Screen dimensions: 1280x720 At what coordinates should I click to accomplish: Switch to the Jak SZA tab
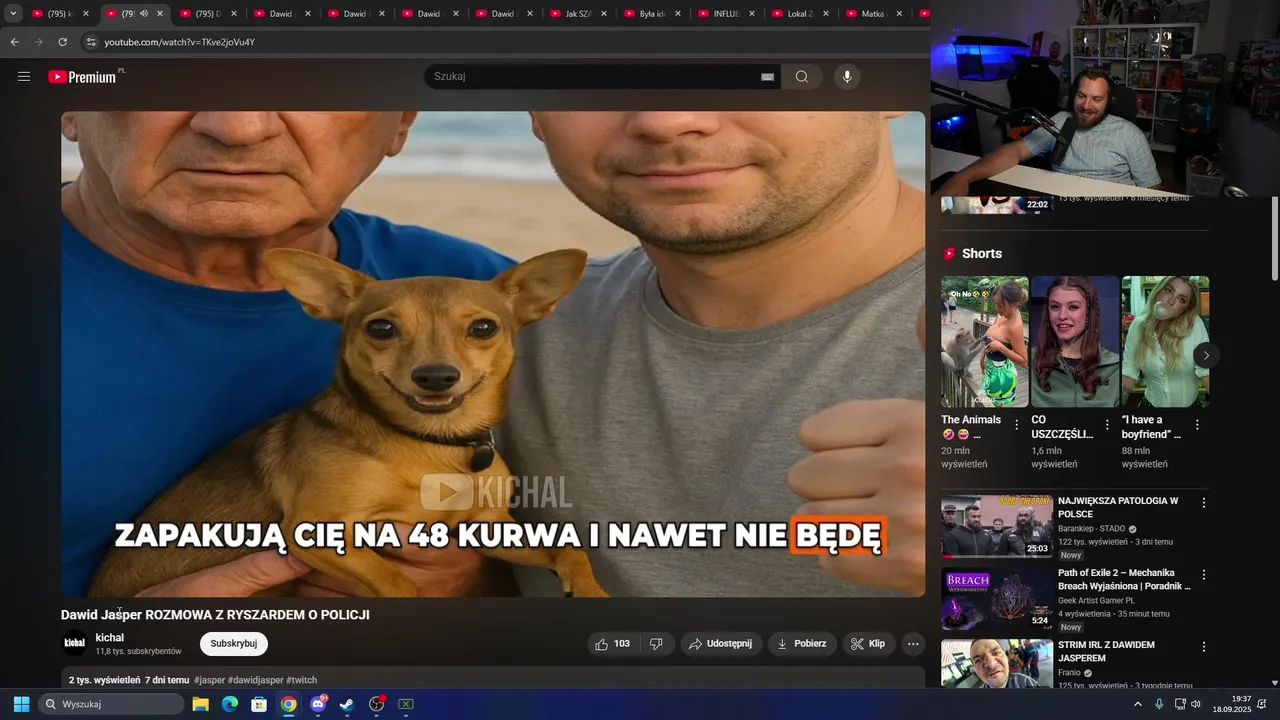coord(578,14)
